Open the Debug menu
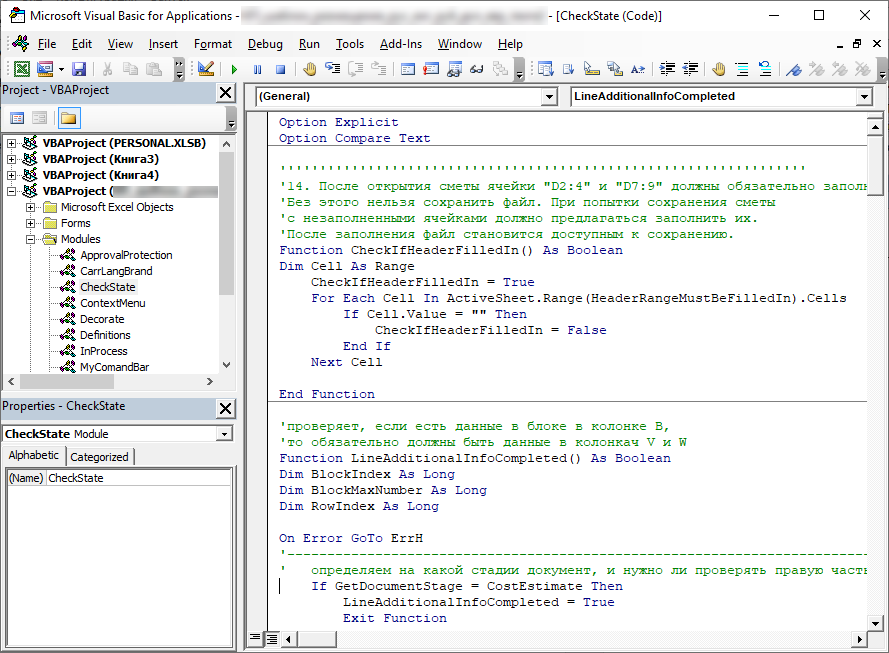The image size is (889, 653). point(265,44)
